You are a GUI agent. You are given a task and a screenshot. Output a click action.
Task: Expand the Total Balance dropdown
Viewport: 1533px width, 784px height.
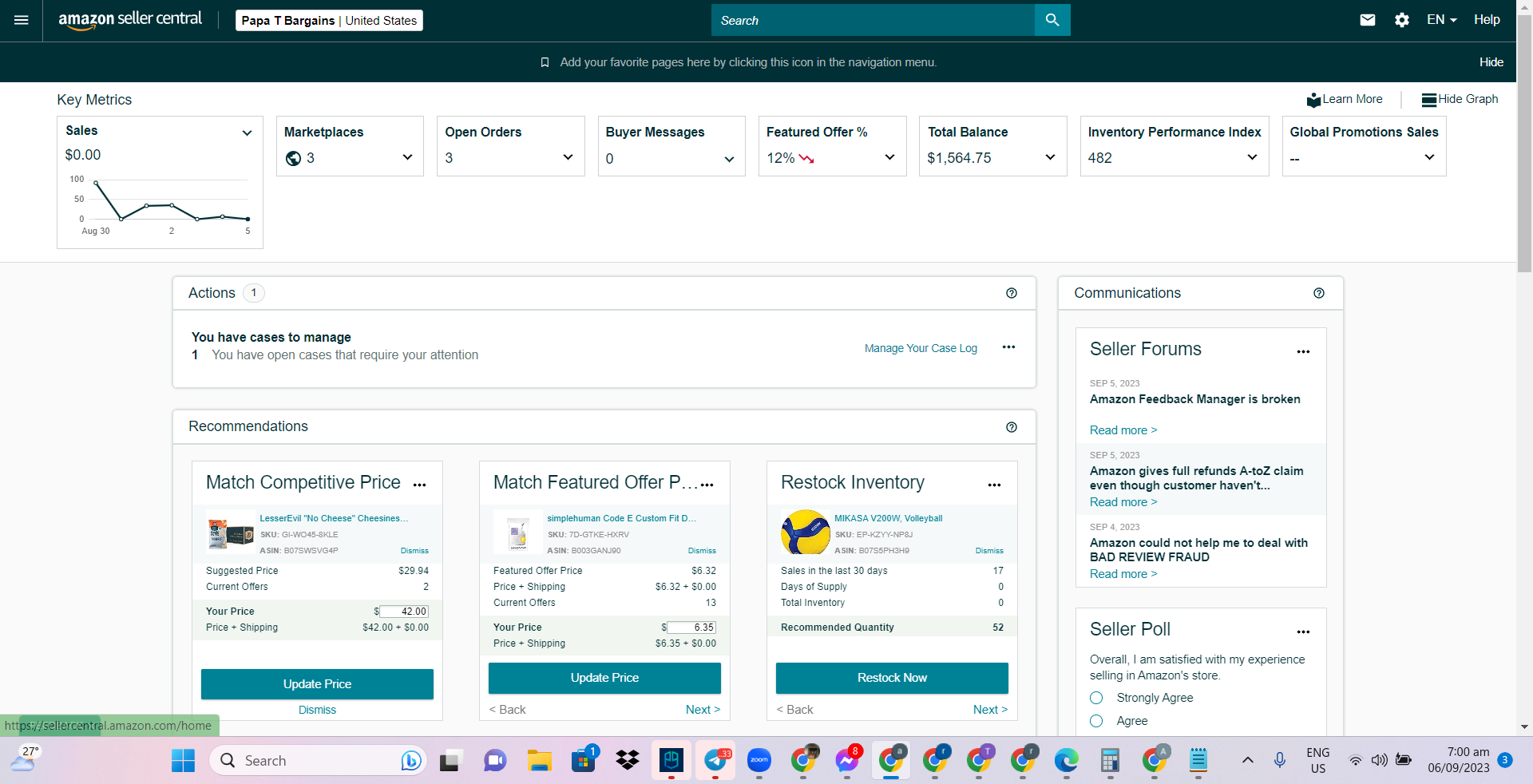[1050, 157]
